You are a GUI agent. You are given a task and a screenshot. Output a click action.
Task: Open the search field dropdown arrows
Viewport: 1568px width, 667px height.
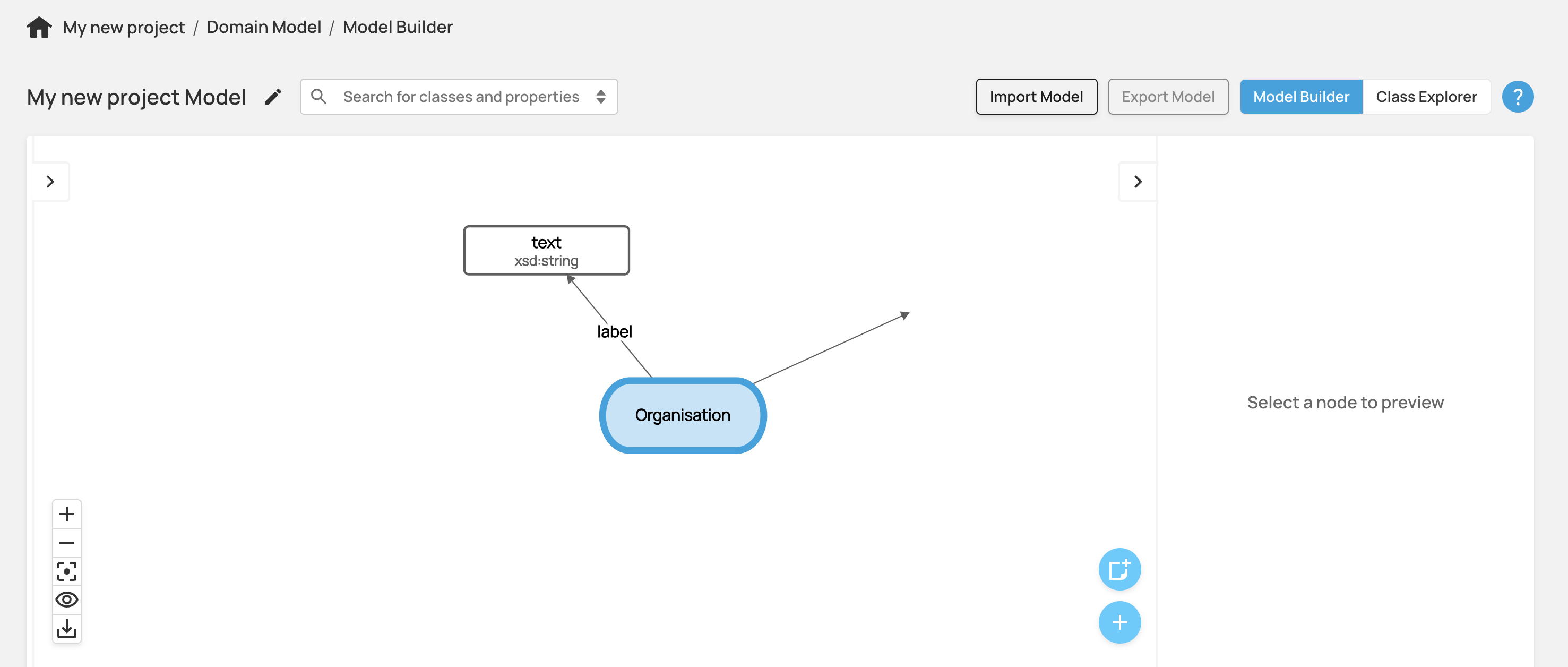601,97
